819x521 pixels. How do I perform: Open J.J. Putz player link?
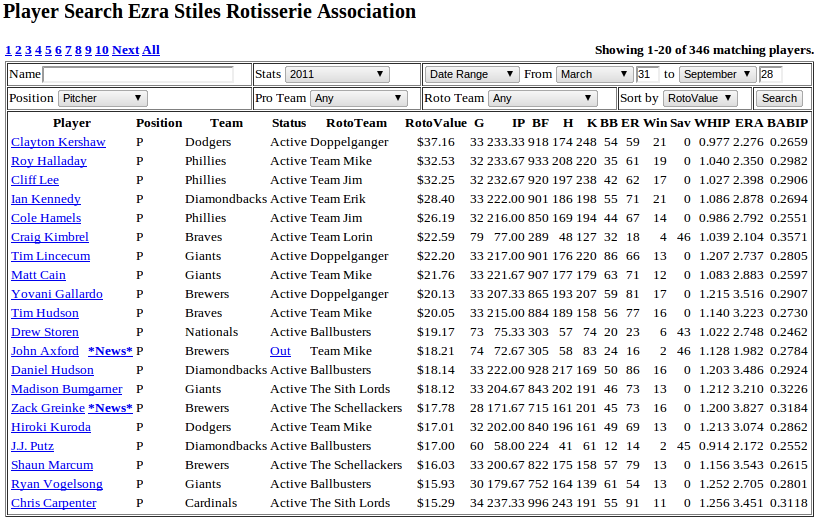(x=32, y=446)
